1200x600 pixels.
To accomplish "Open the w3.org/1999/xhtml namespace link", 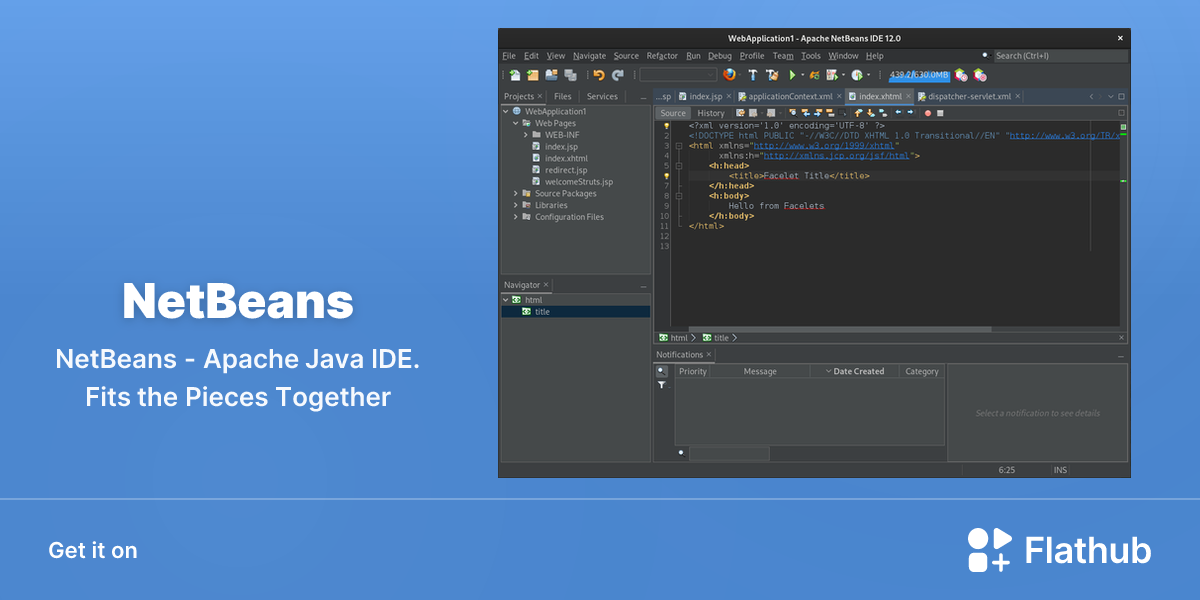I will [x=825, y=146].
